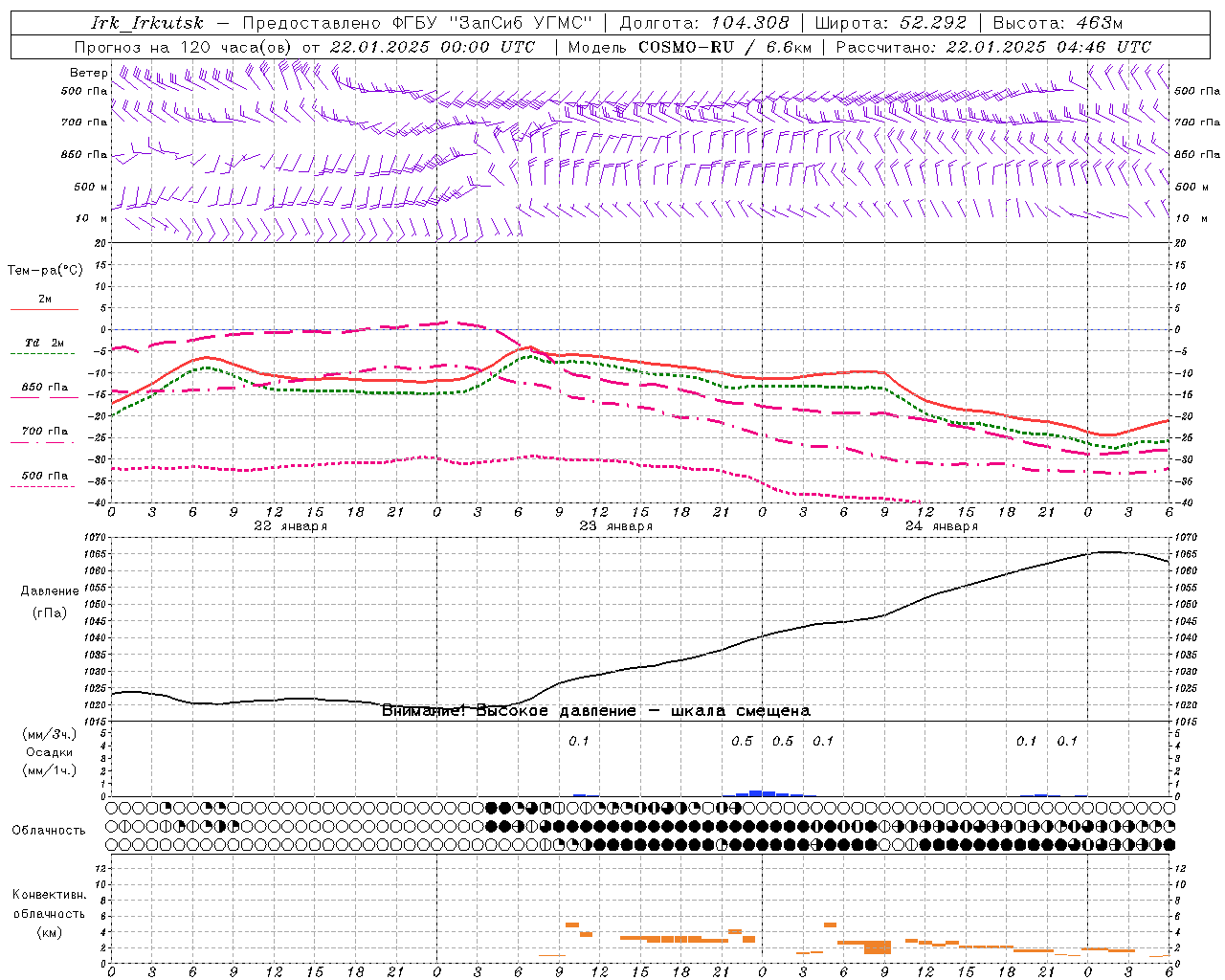The image size is (1225, 980).
Task: Click the red solid line sample under '2м'
Action: pyautogui.click(x=44, y=310)
